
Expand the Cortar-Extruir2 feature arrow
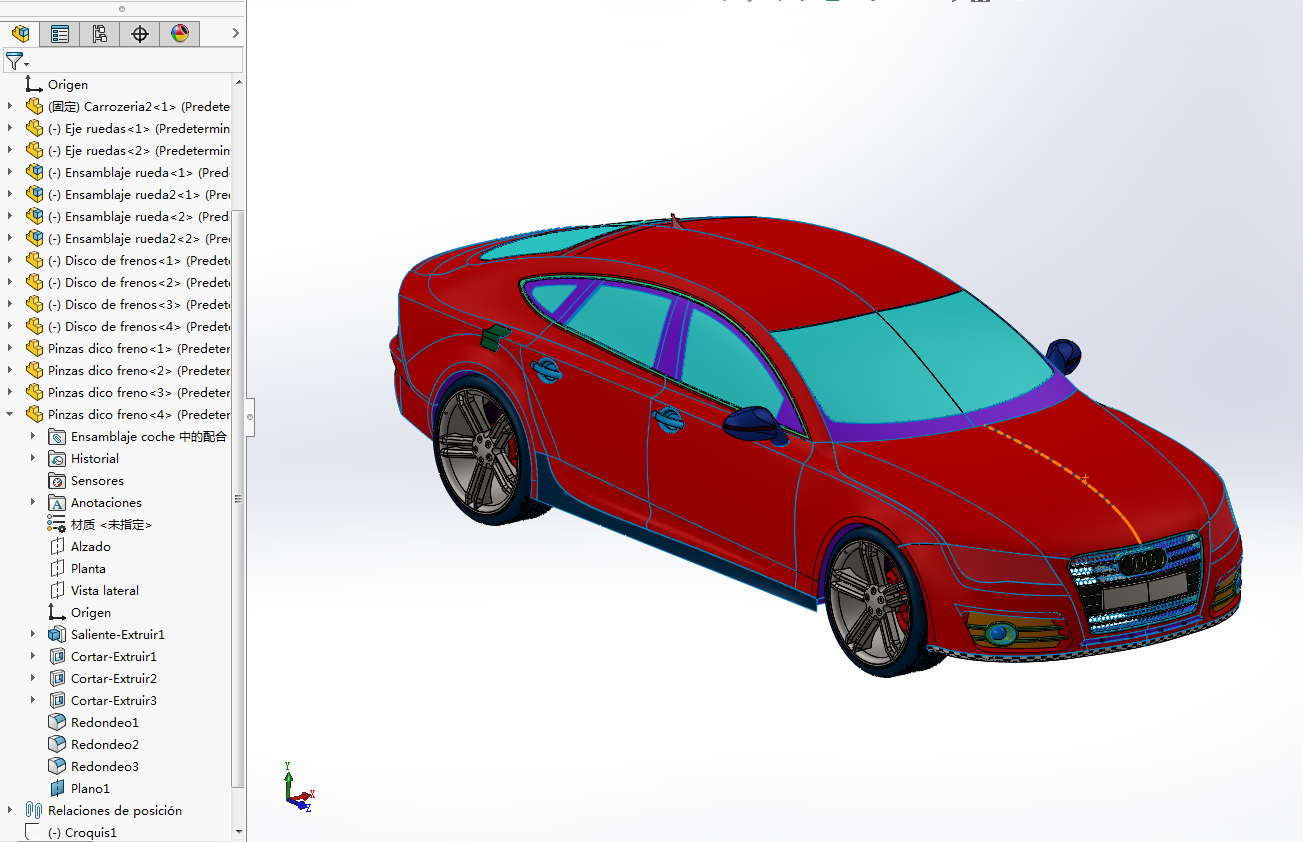(33, 678)
